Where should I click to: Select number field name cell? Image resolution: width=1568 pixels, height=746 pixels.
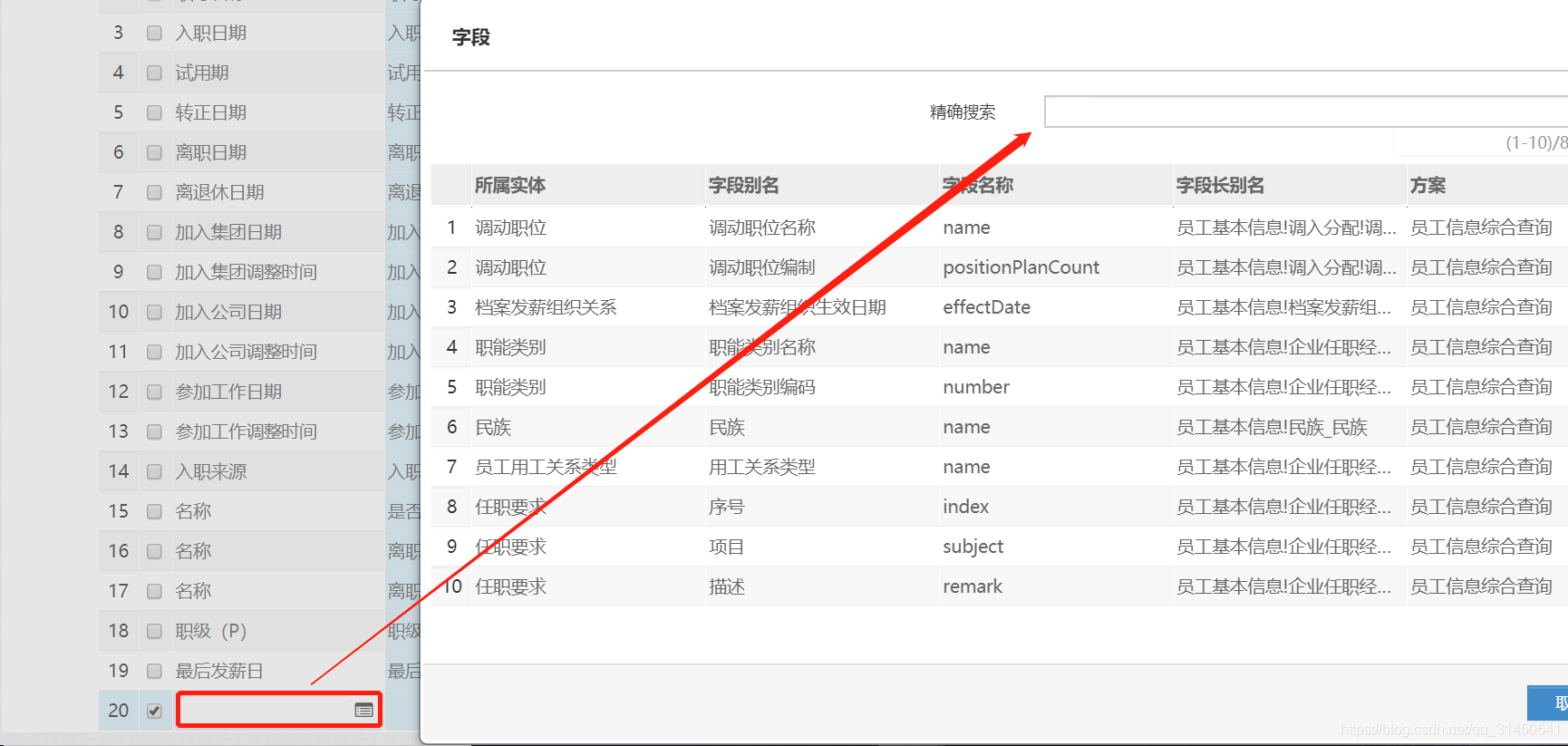coord(976,387)
